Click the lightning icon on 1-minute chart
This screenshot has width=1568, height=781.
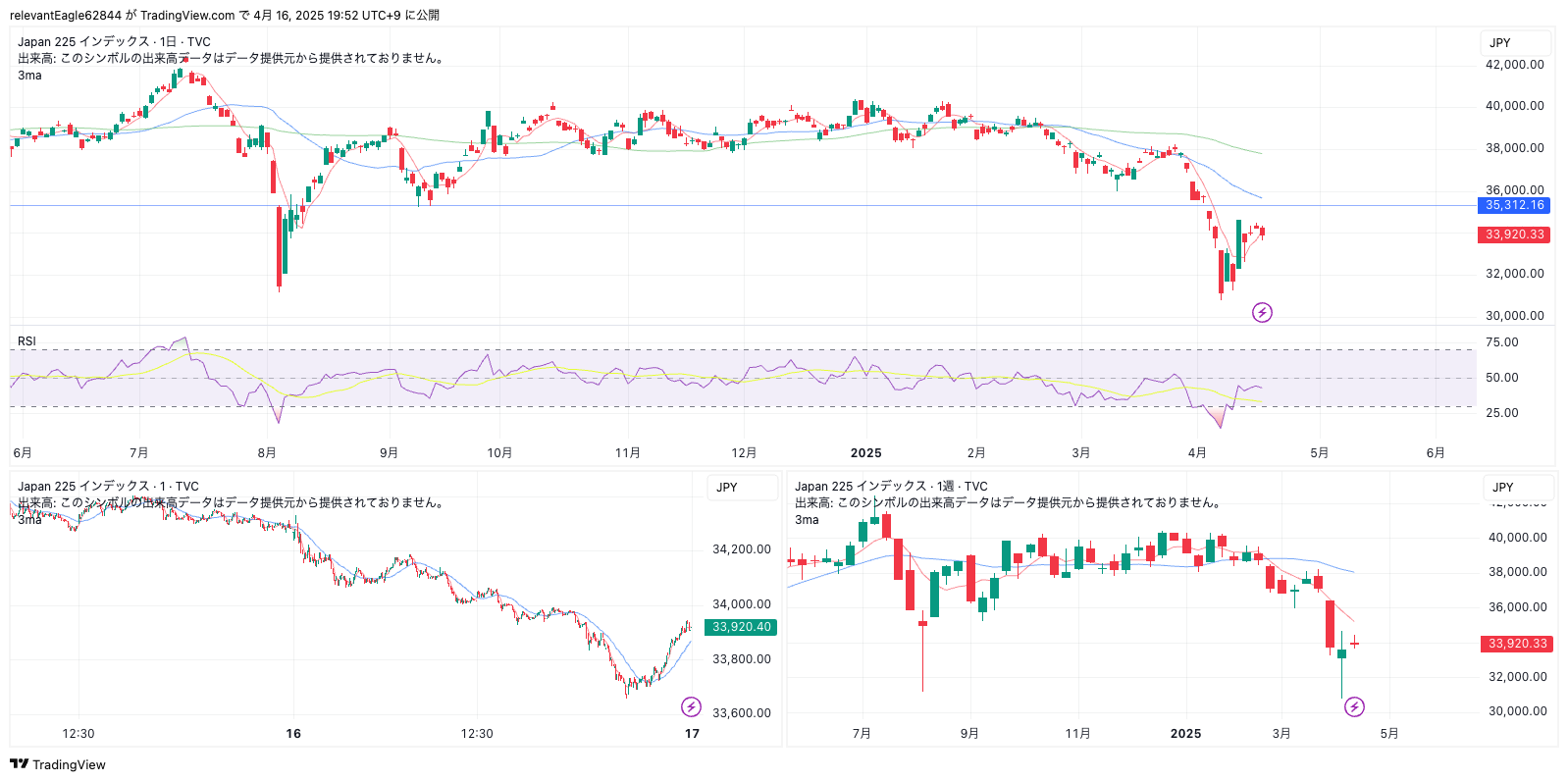point(691,706)
